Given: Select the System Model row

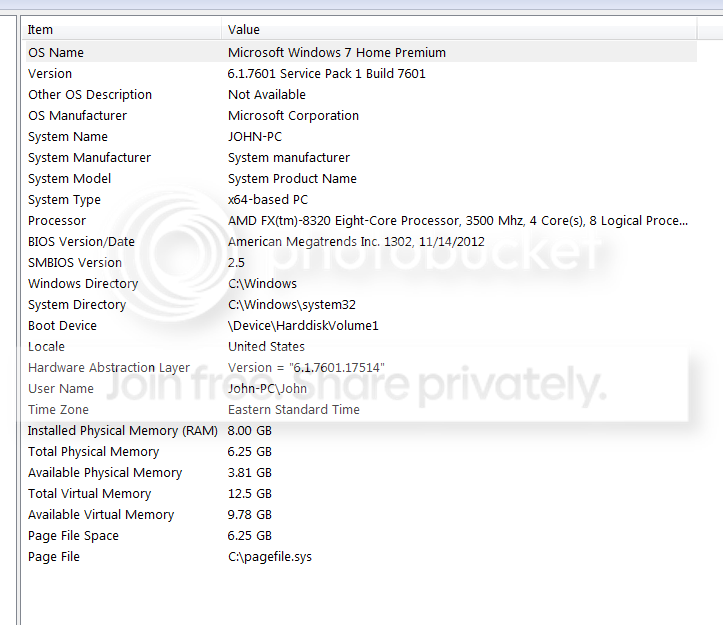Looking at the screenshot, I should point(70,178).
